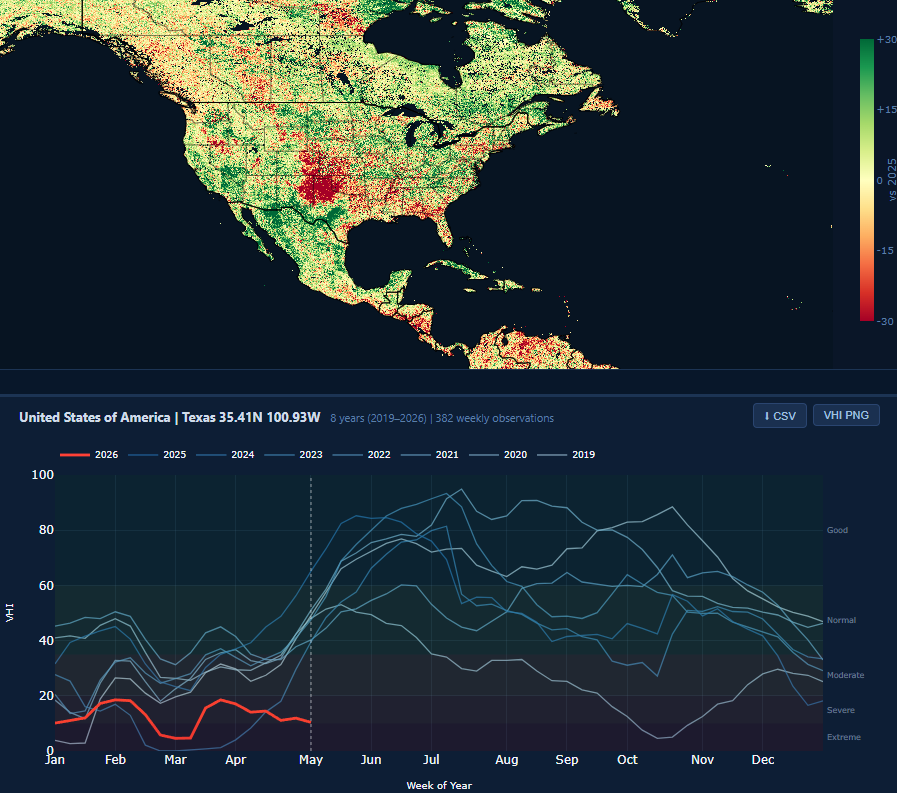The image size is (897, 793).
Task: Click the '60' y-axis tick label
Action: [x=46, y=585]
